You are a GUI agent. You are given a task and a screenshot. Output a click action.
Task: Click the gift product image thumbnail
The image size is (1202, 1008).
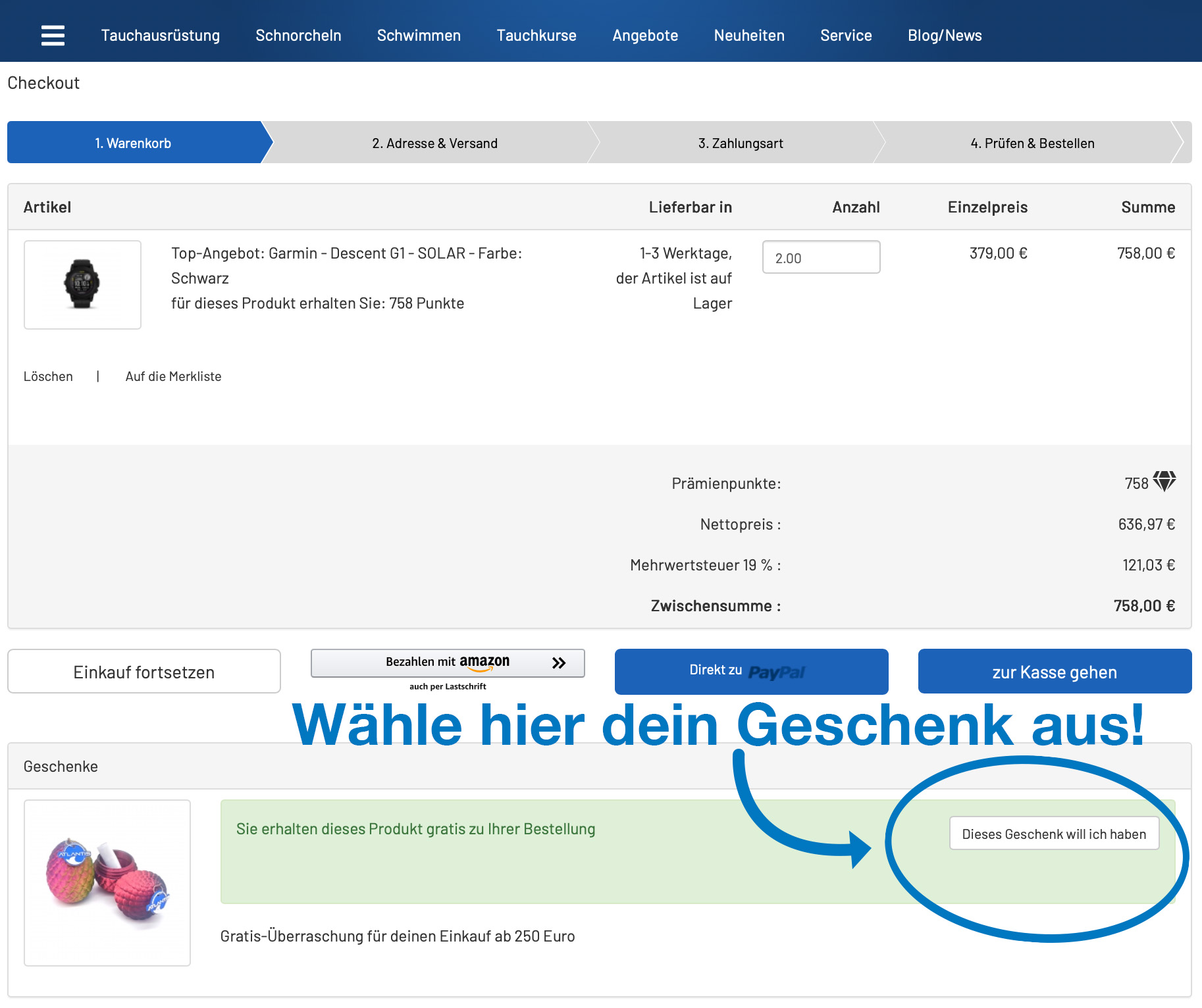click(x=107, y=882)
